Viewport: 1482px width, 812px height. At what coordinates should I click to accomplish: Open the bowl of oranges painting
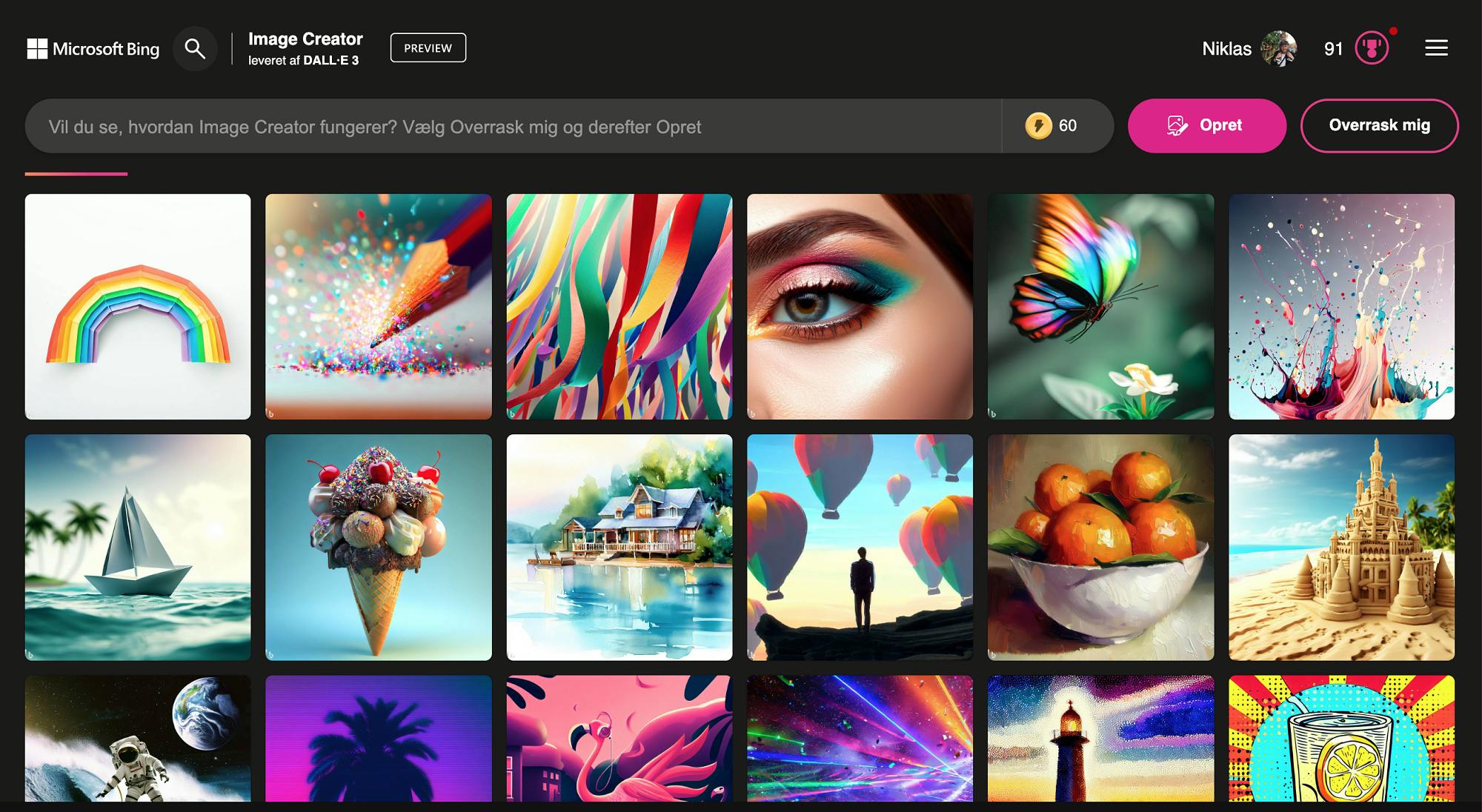tap(1100, 547)
